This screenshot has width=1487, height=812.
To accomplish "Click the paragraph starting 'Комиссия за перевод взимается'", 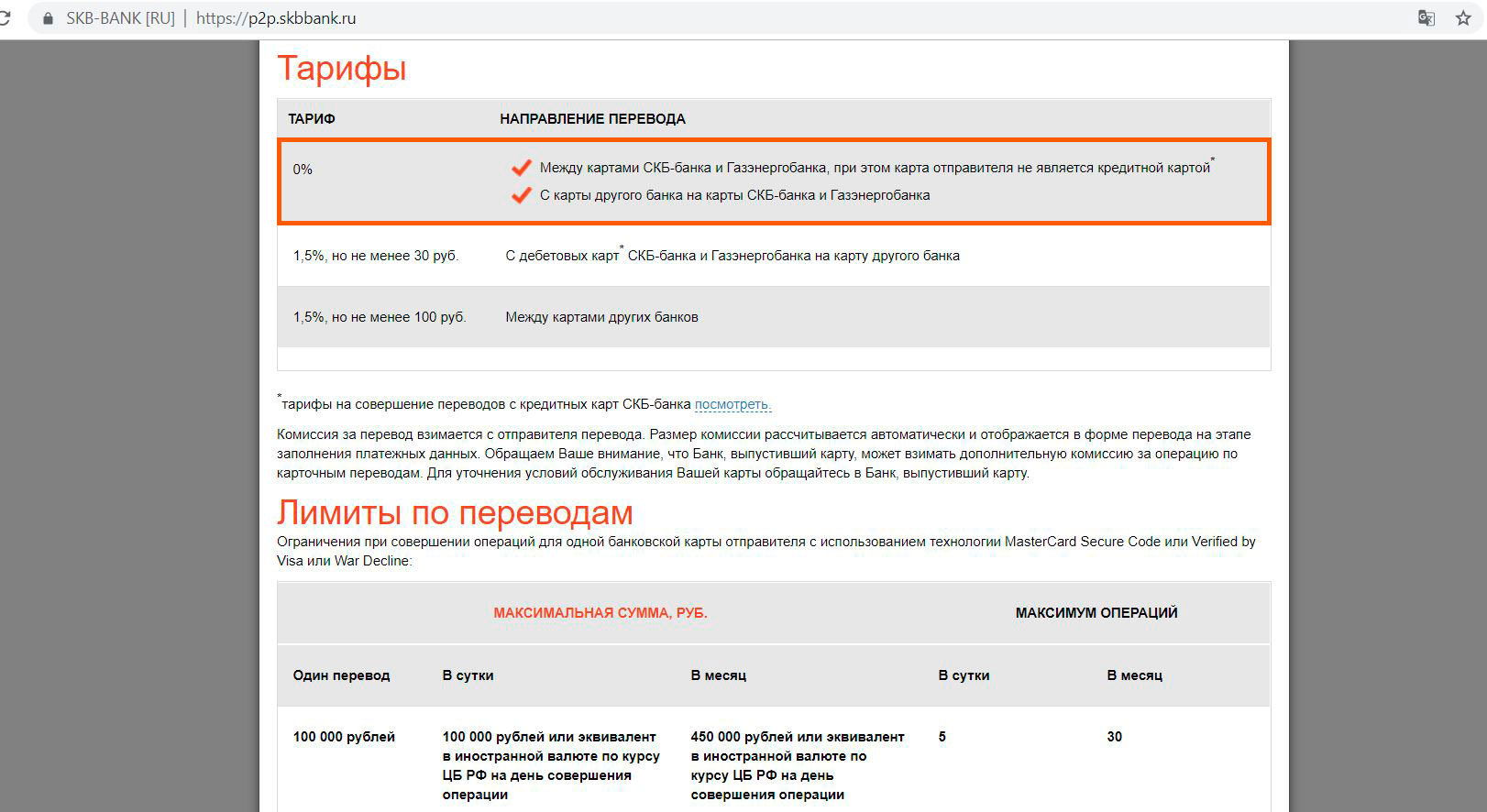I will (764, 454).
